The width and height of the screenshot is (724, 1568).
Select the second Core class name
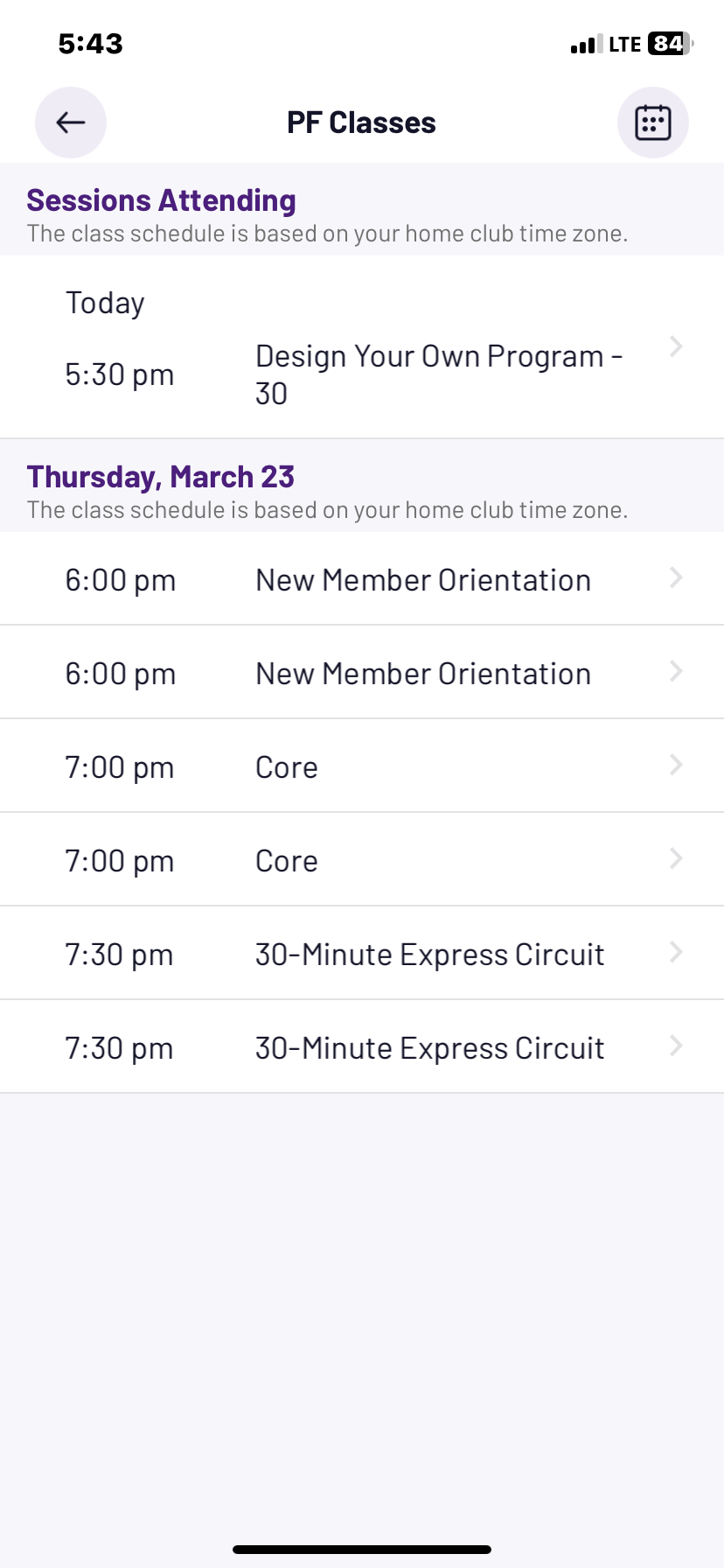(x=287, y=861)
